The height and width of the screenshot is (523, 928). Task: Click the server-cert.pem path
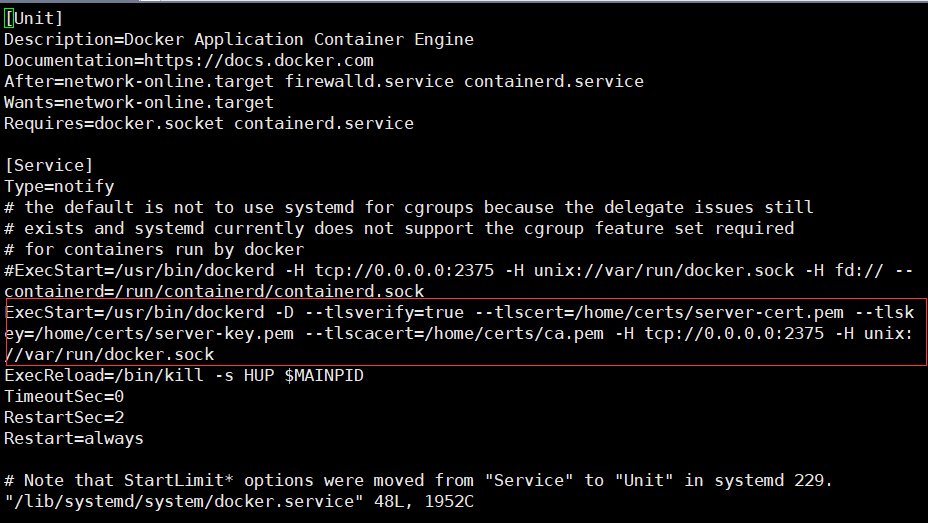pyautogui.click(x=708, y=312)
